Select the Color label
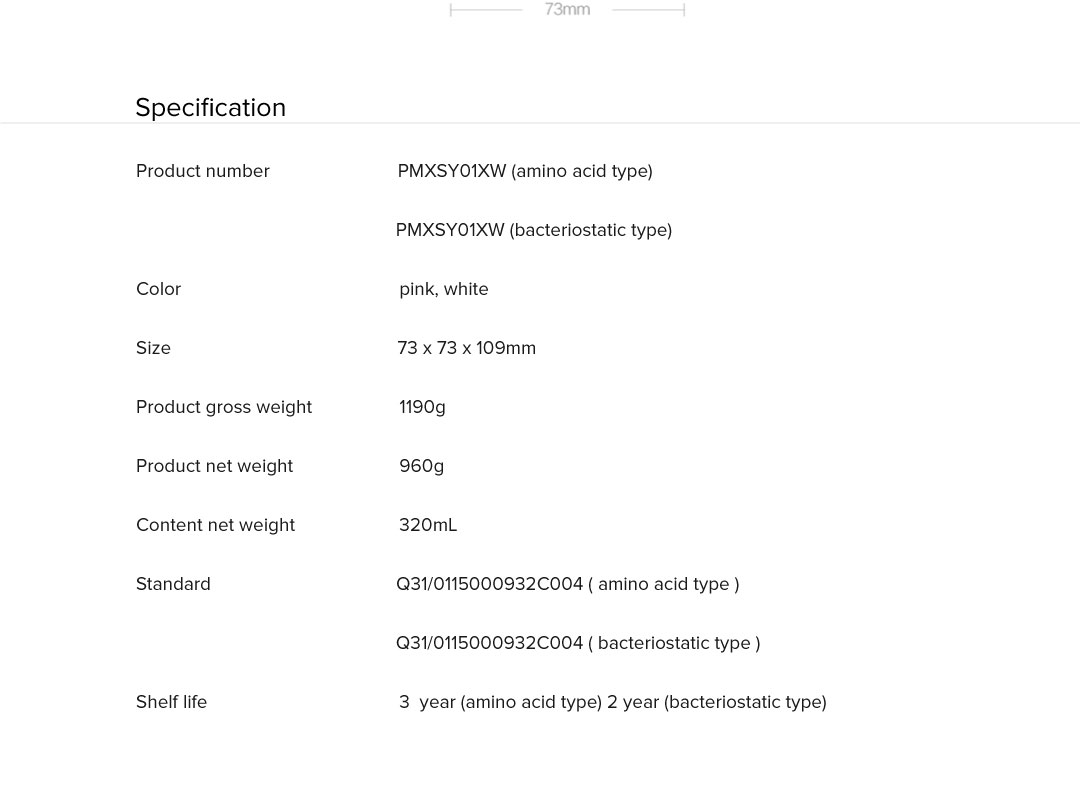 [x=159, y=289]
